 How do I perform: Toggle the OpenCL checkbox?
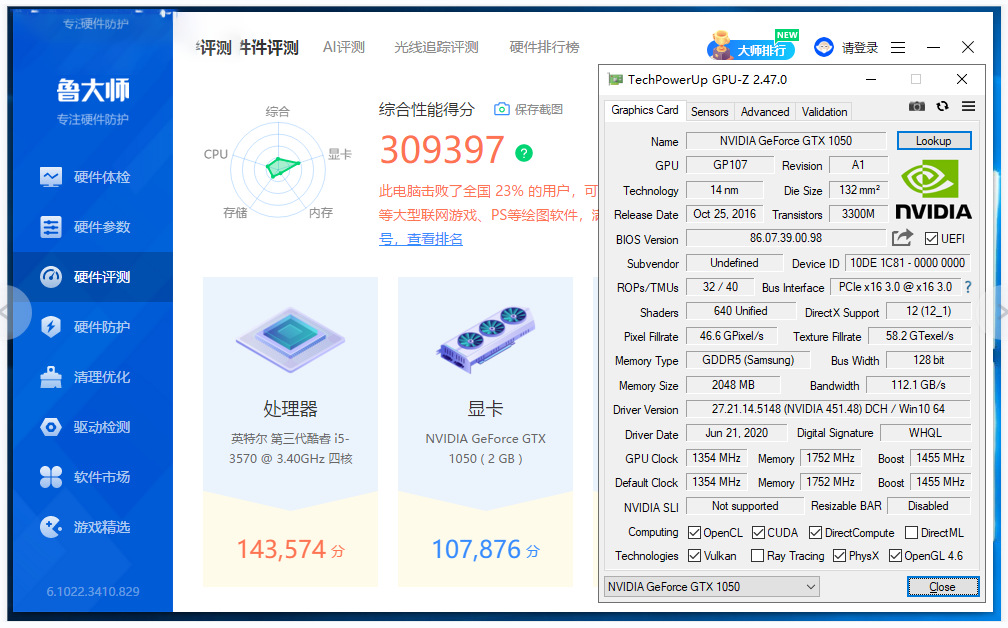[x=694, y=533]
